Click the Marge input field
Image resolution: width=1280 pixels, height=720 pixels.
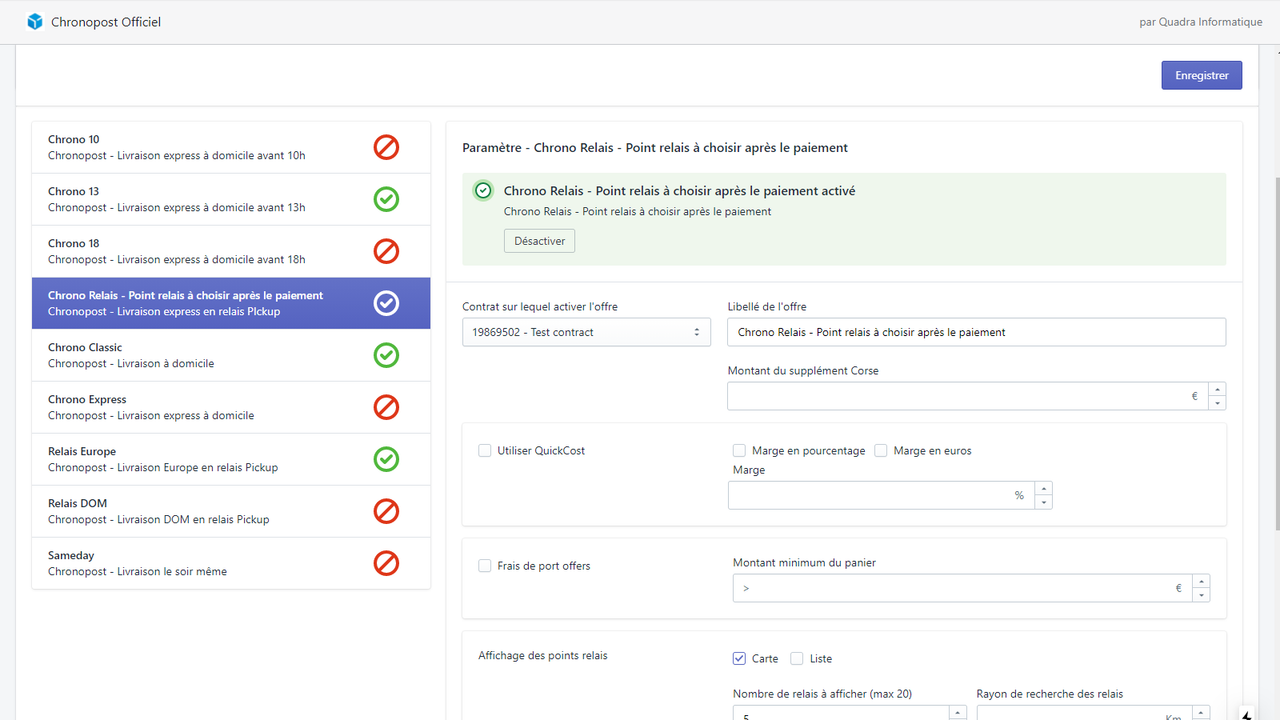[x=882, y=495]
